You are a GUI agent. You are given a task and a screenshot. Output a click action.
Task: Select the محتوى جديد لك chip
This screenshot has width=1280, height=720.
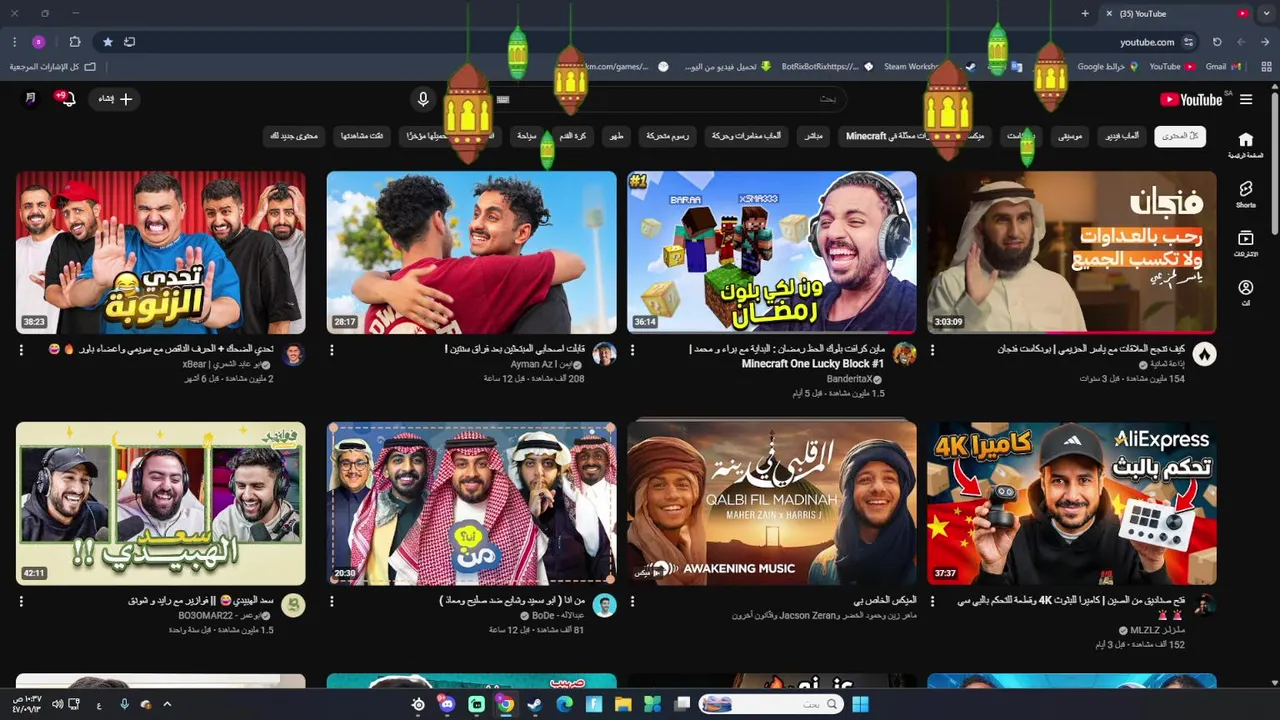[x=294, y=136]
